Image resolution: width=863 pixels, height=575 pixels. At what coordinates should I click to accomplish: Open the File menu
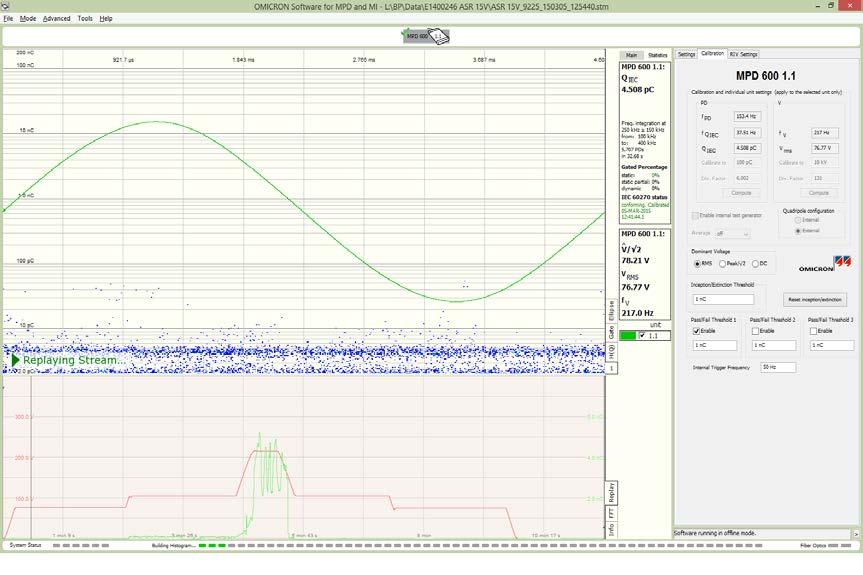(8, 18)
